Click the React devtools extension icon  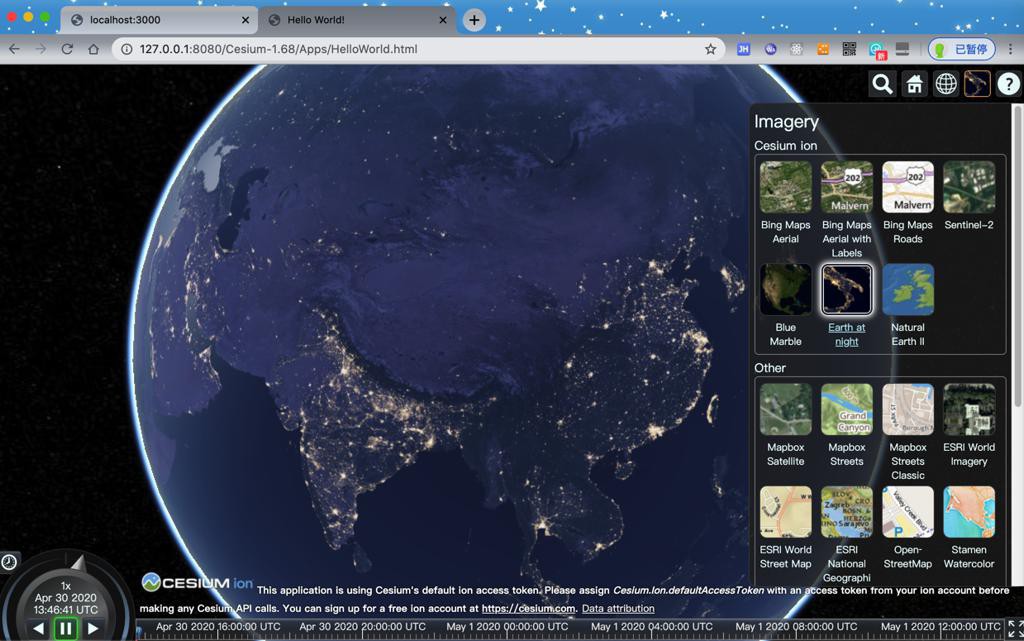(796, 49)
